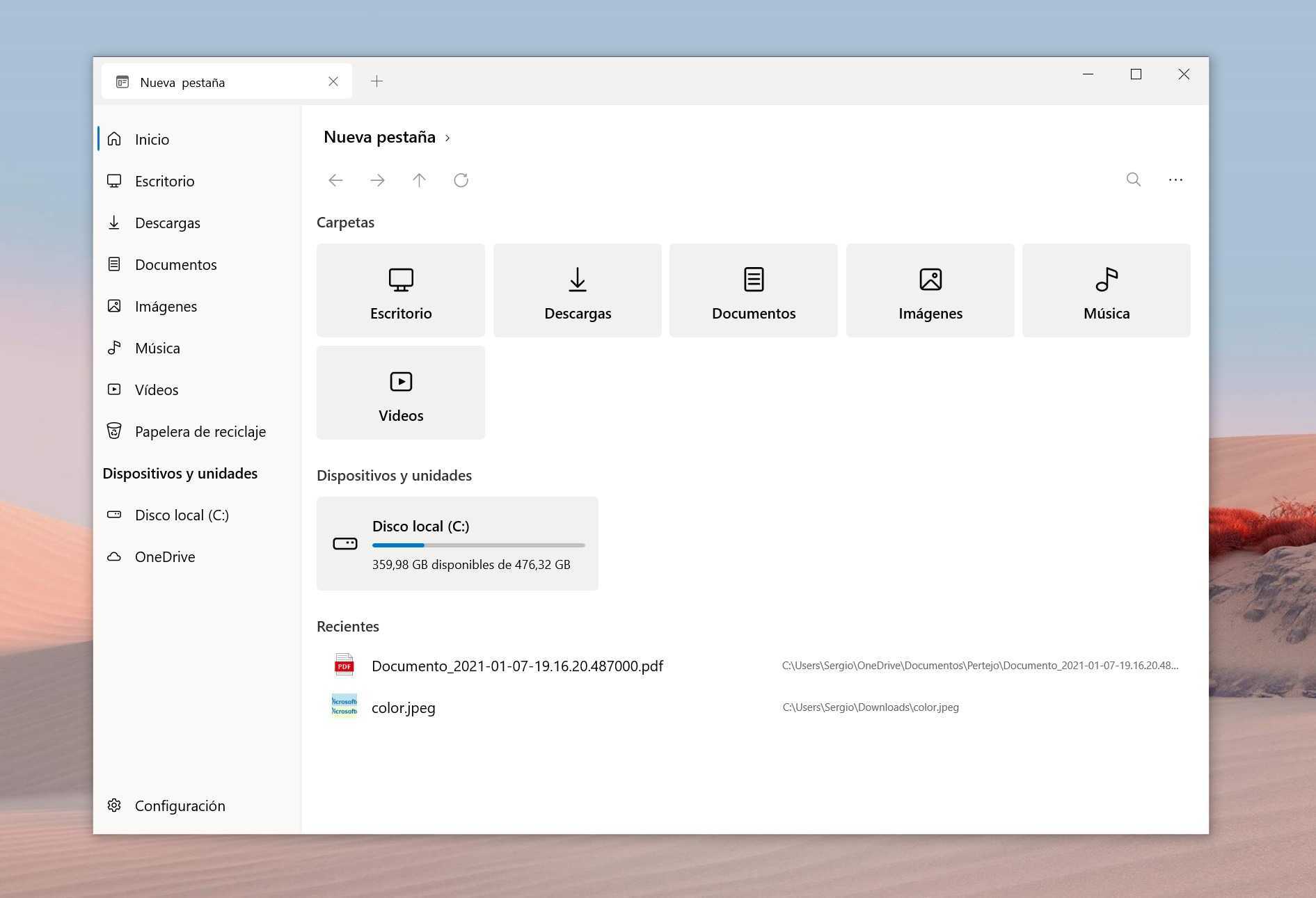
Task: Select the Nueva pestaña tab
Action: click(x=227, y=81)
